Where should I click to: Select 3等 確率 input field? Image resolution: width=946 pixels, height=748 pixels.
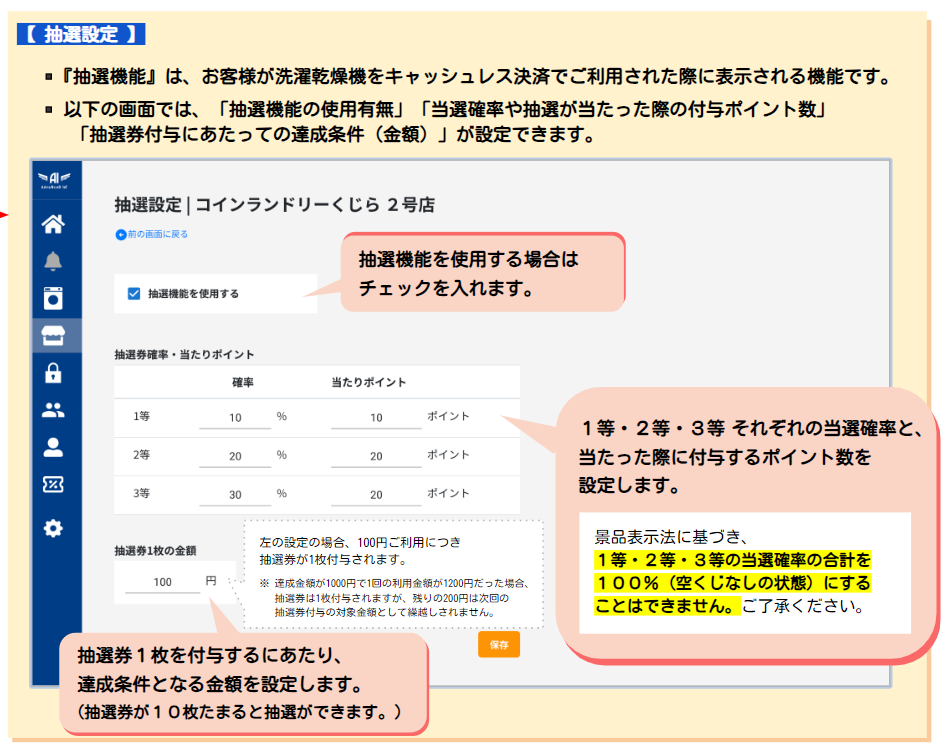pos(235,495)
